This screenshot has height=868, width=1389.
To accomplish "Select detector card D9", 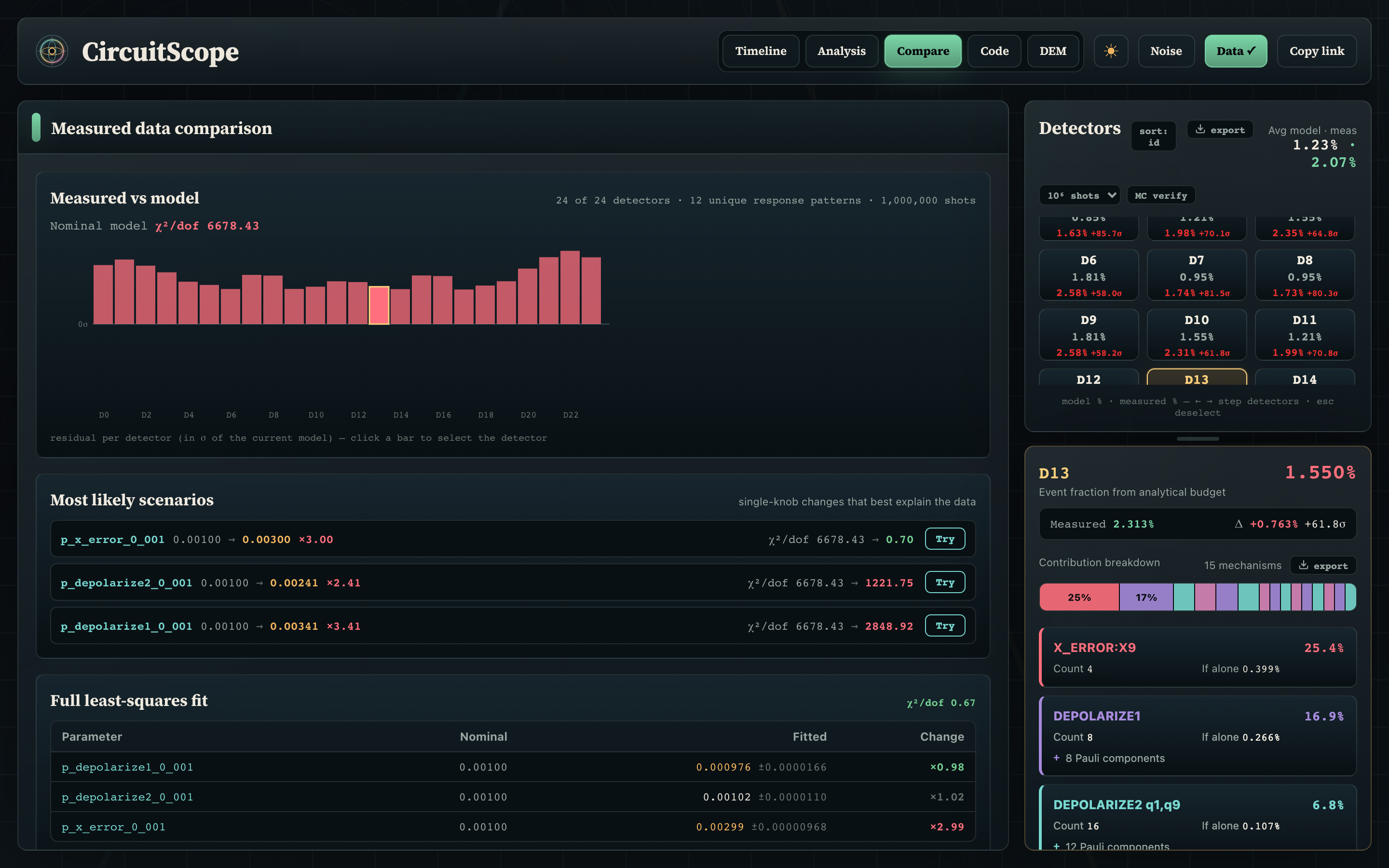I will tap(1089, 335).
